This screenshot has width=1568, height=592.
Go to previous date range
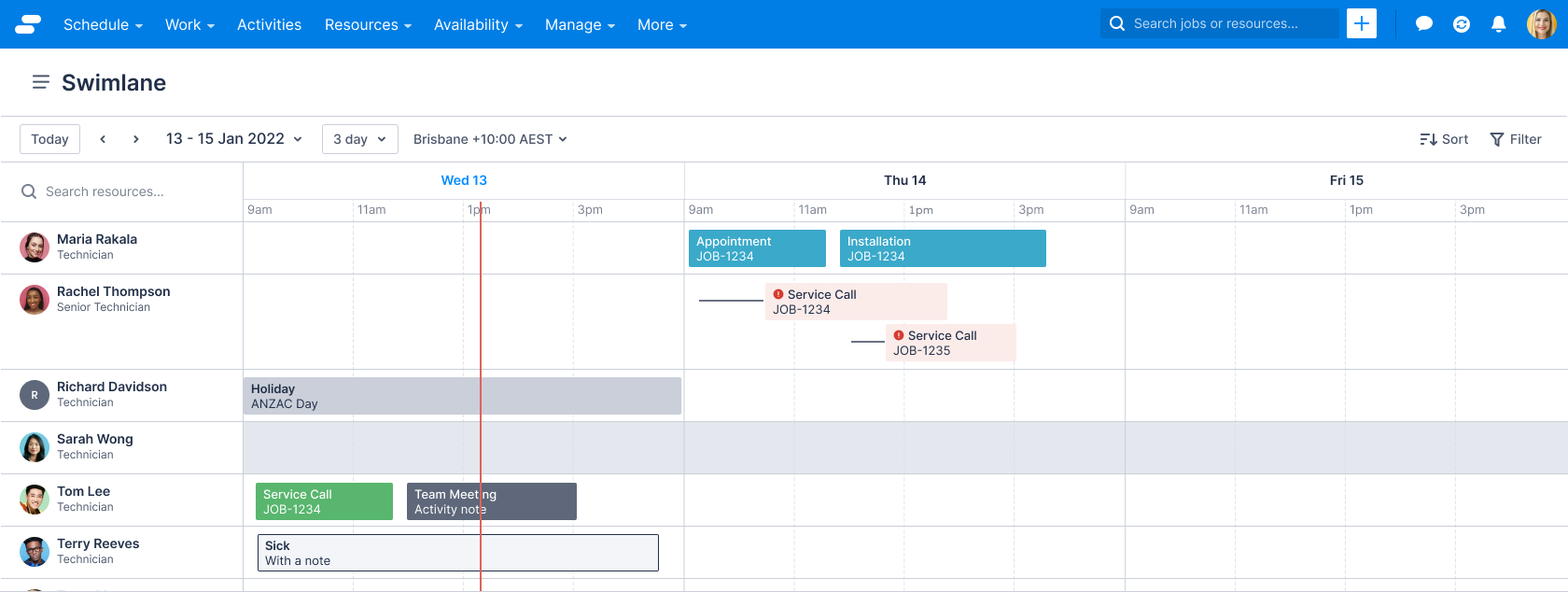[x=103, y=139]
